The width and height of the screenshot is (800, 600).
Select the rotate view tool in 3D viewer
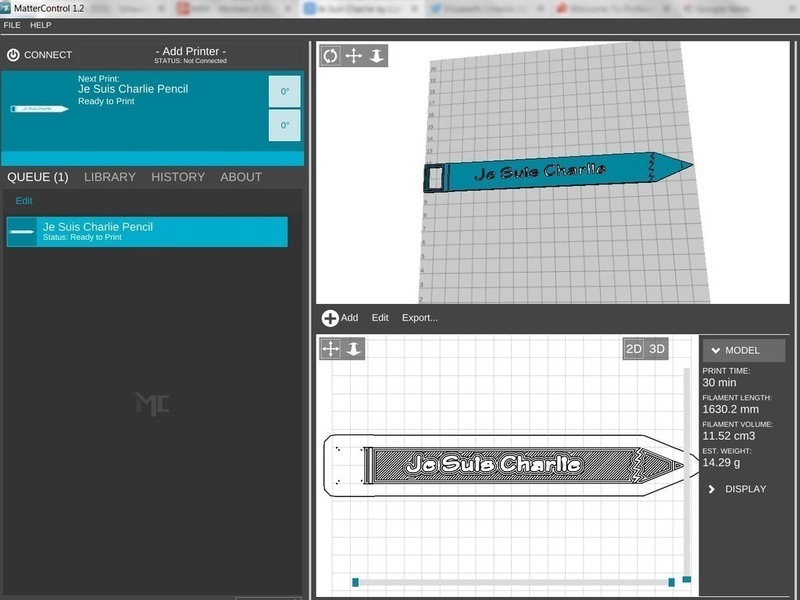coord(331,56)
